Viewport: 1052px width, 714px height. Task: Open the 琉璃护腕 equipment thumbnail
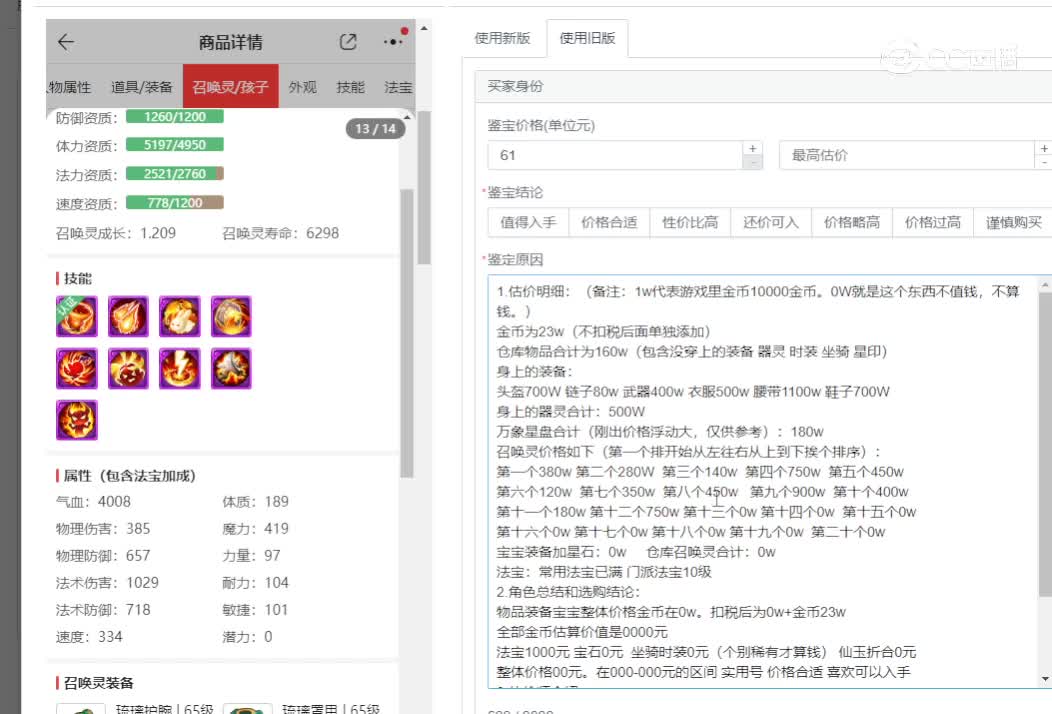pyautogui.click(x=81, y=709)
